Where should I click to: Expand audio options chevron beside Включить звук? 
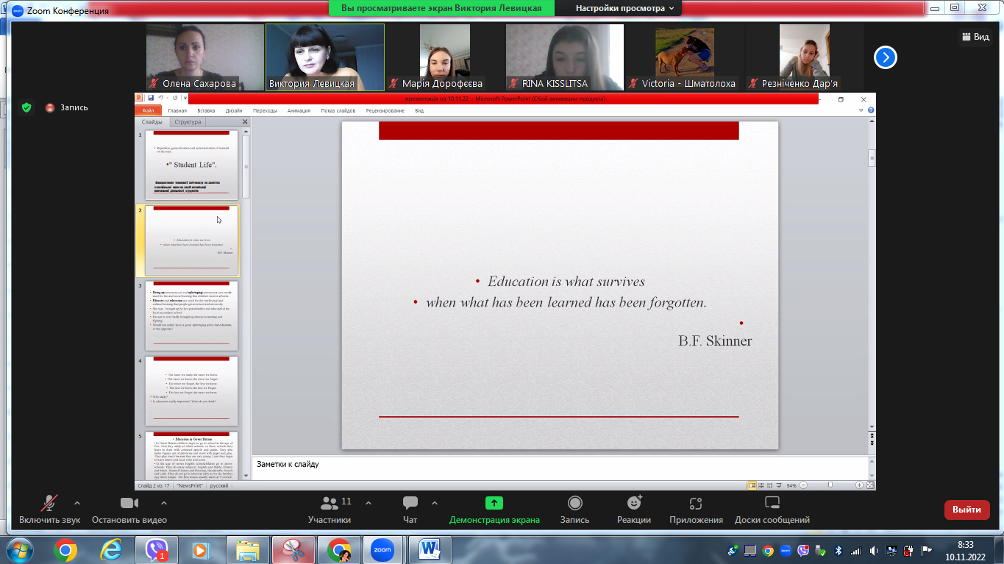75,503
